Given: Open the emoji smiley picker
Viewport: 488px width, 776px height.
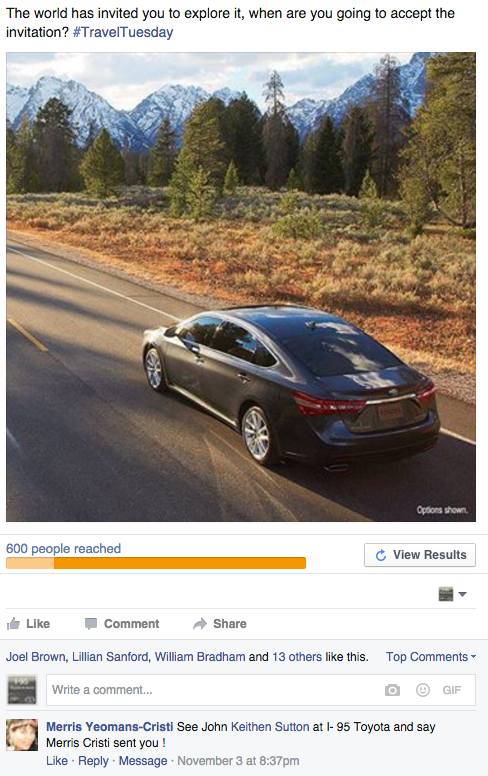Looking at the screenshot, I should coord(423,690).
